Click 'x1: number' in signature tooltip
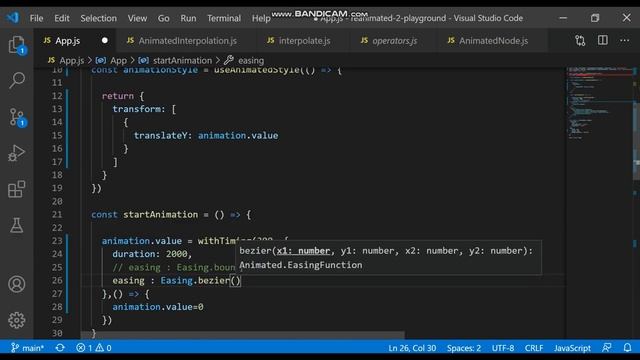 (303, 251)
